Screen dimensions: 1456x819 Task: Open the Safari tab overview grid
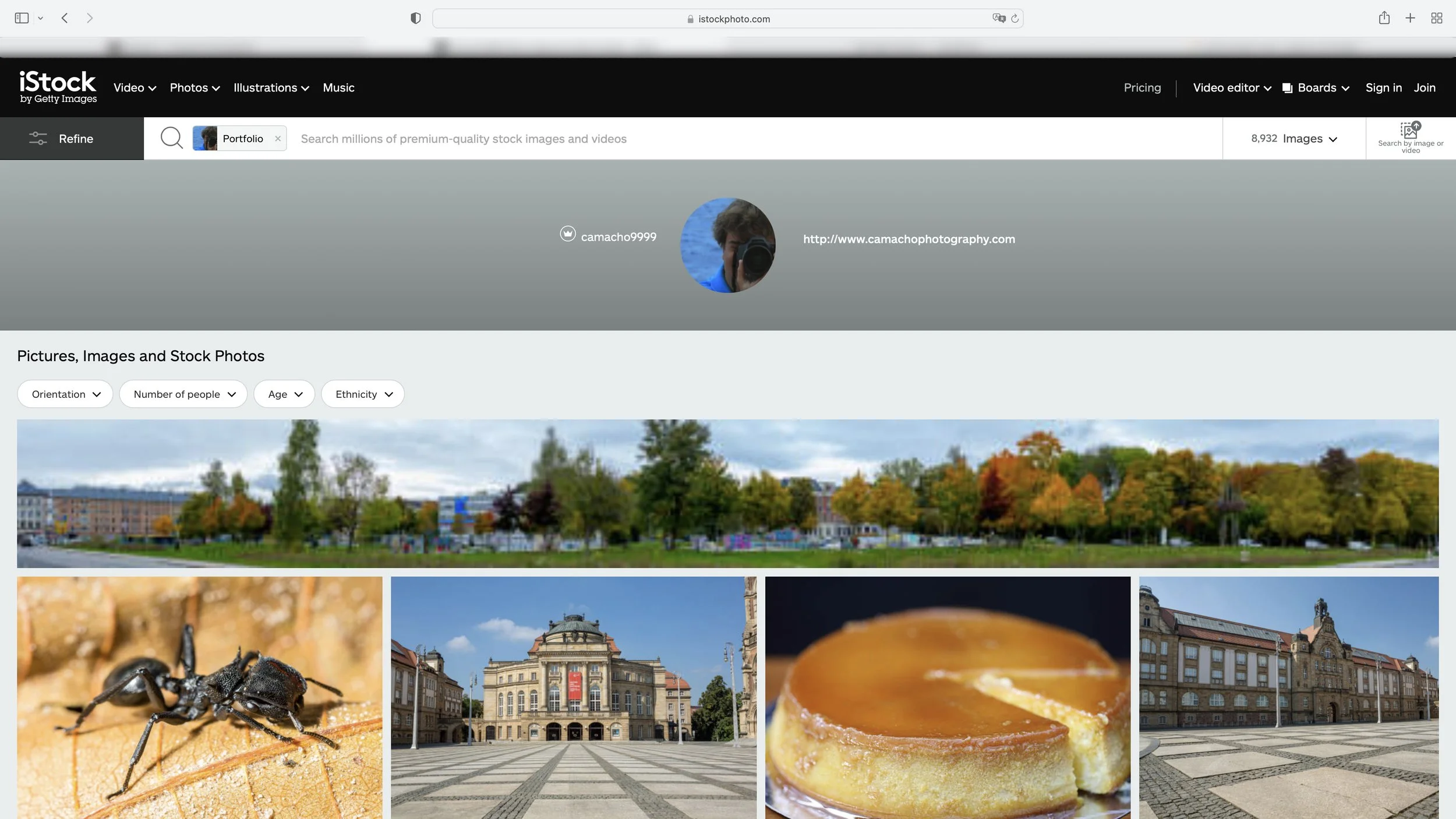click(x=1436, y=18)
